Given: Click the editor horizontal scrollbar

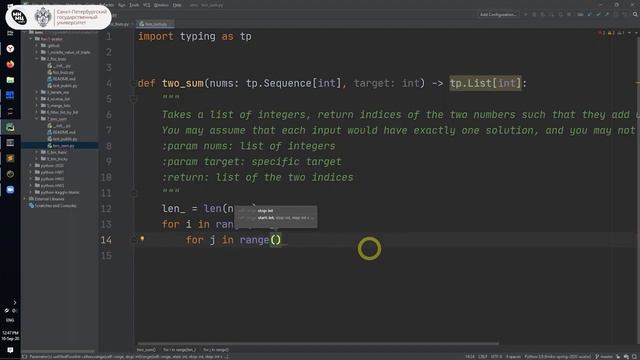Looking at the screenshot, I should (318, 344).
